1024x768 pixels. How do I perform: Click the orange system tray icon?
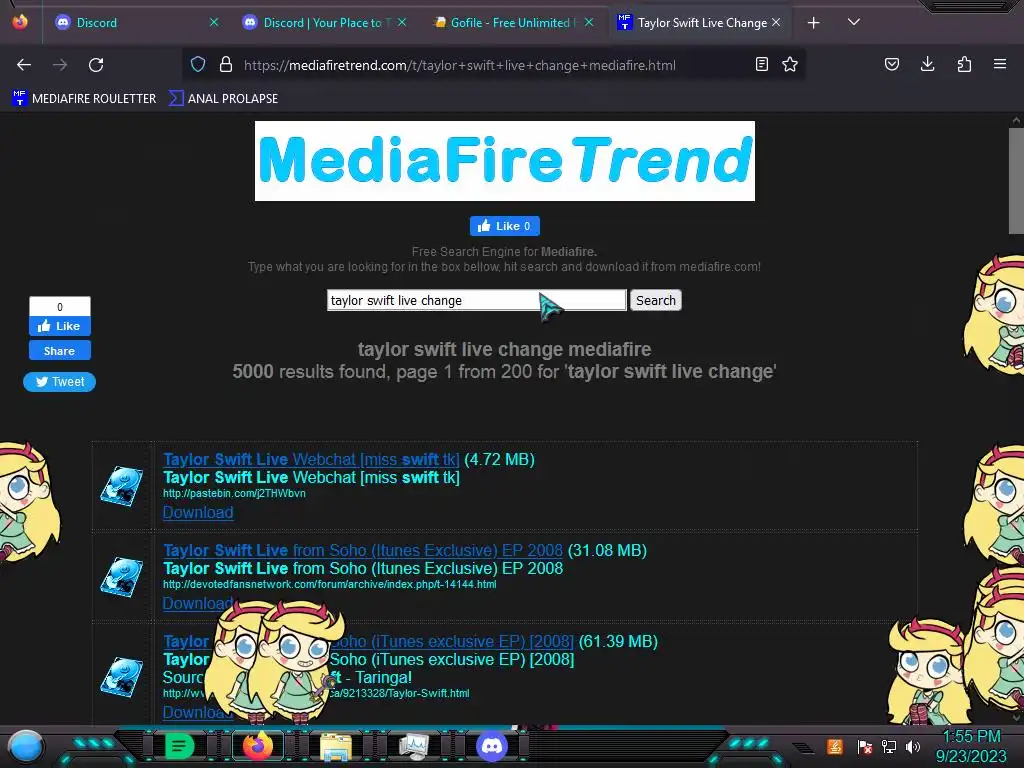tap(835, 746)
